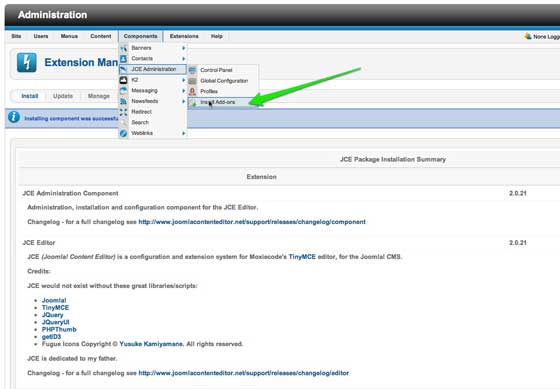Expand the Messaging submenu arrow
This screenshot has width=560, height=389.
pyautogui.click(x=184, y=91)
